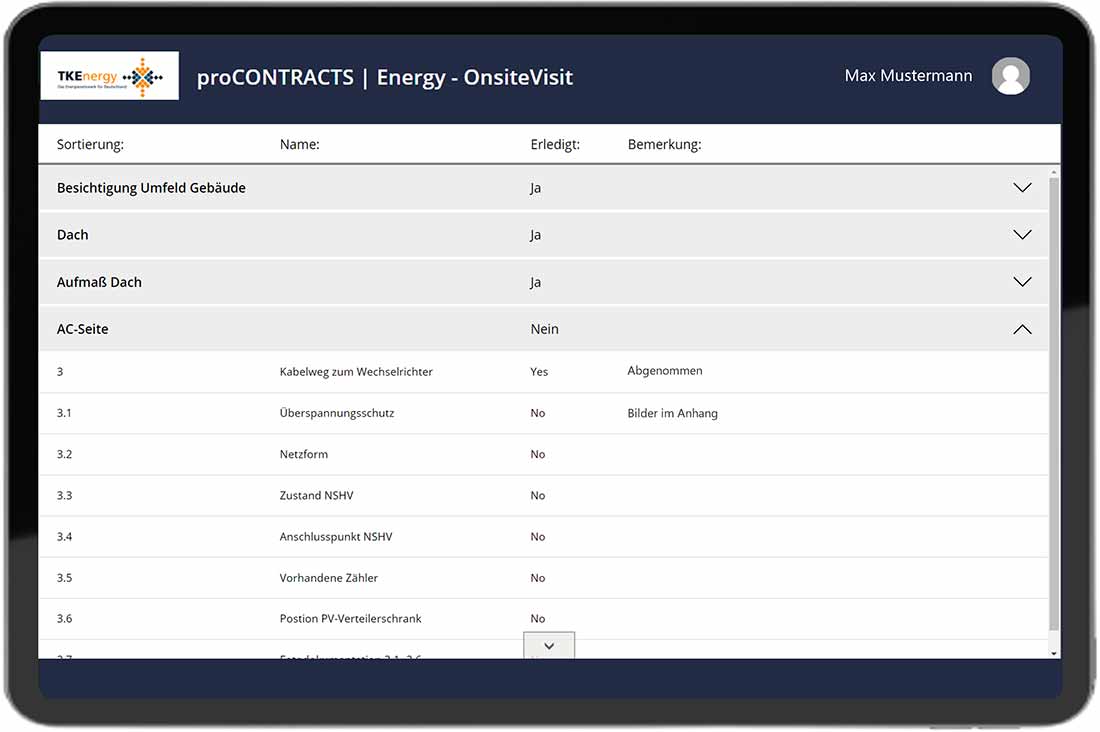
Task: Click the Erledigt column header
Action: pyautogui.click(x=555, y=145)
